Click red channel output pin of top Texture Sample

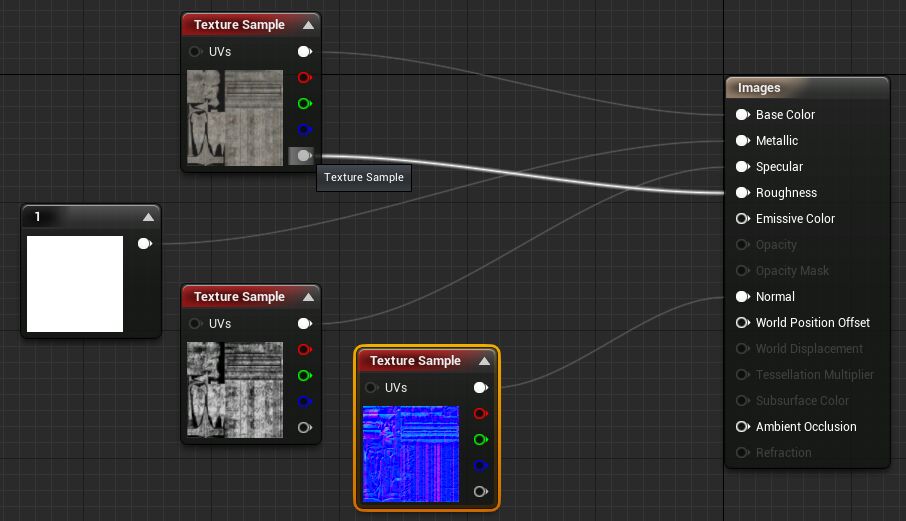click(305, 78)
